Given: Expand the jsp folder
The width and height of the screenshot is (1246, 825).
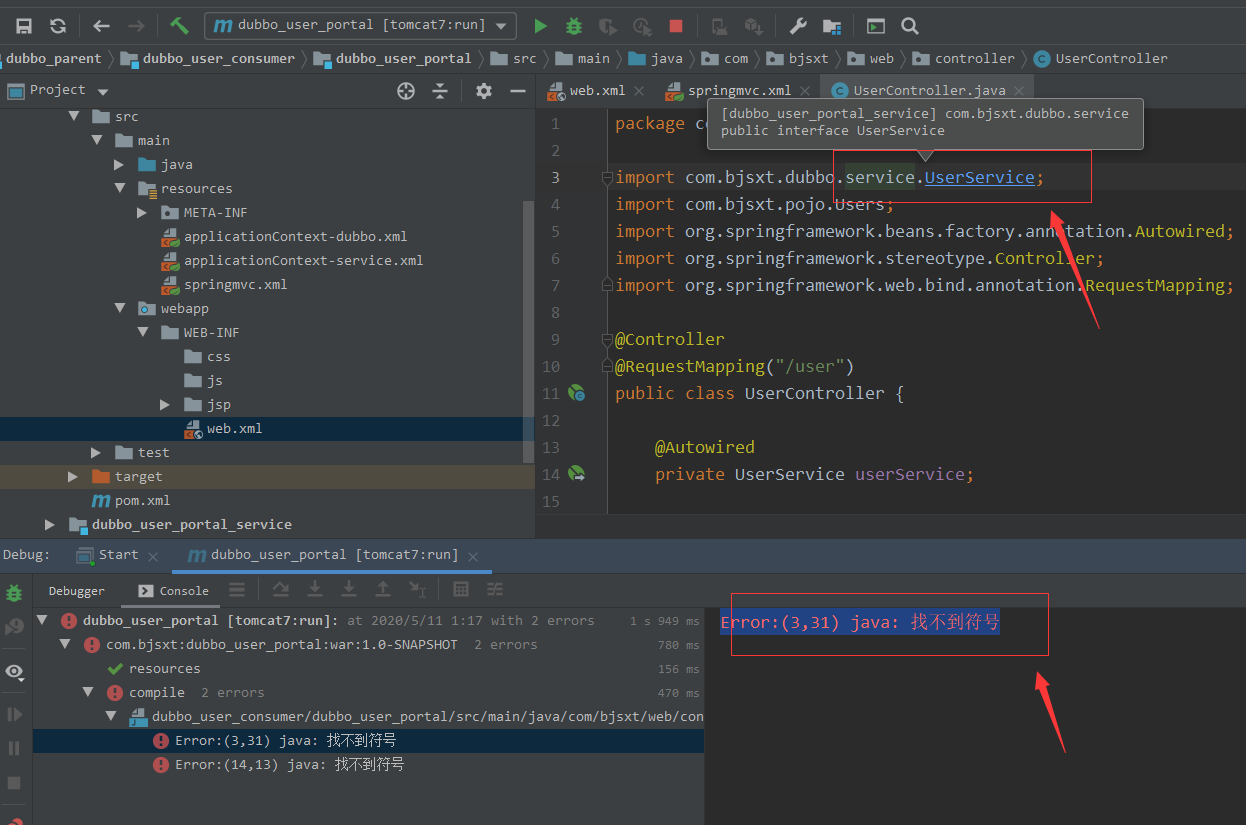Looking at the screenshot, I should tap(165, 404).
